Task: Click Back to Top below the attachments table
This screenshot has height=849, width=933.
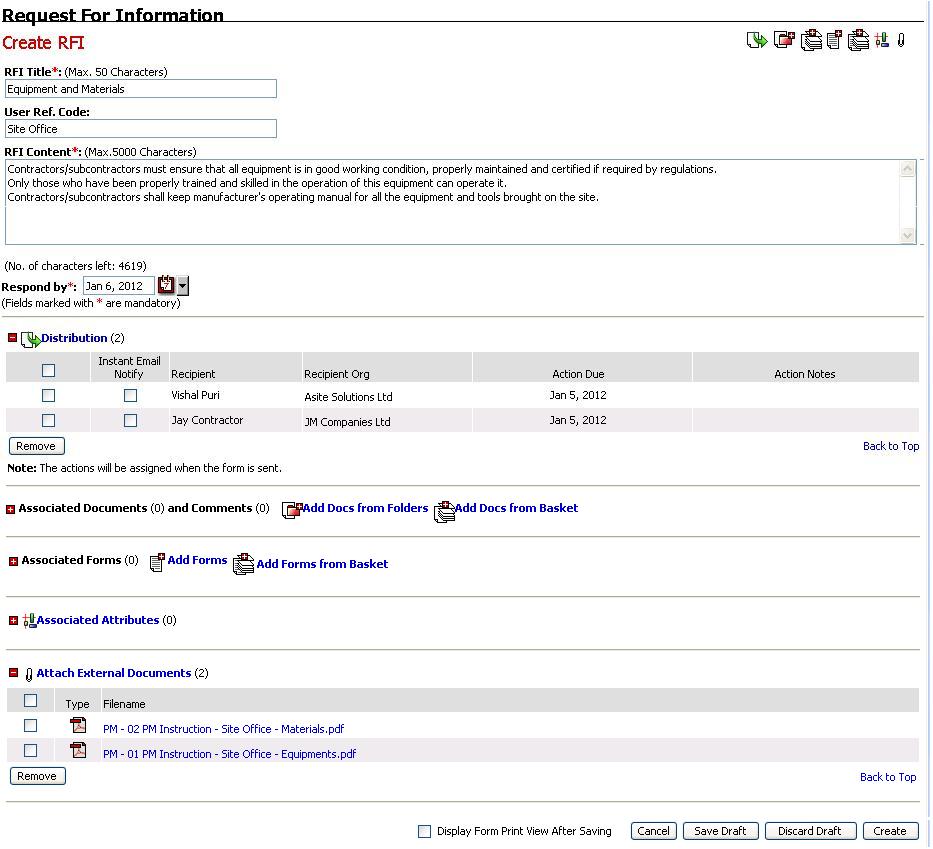Action: pos(888,777)
